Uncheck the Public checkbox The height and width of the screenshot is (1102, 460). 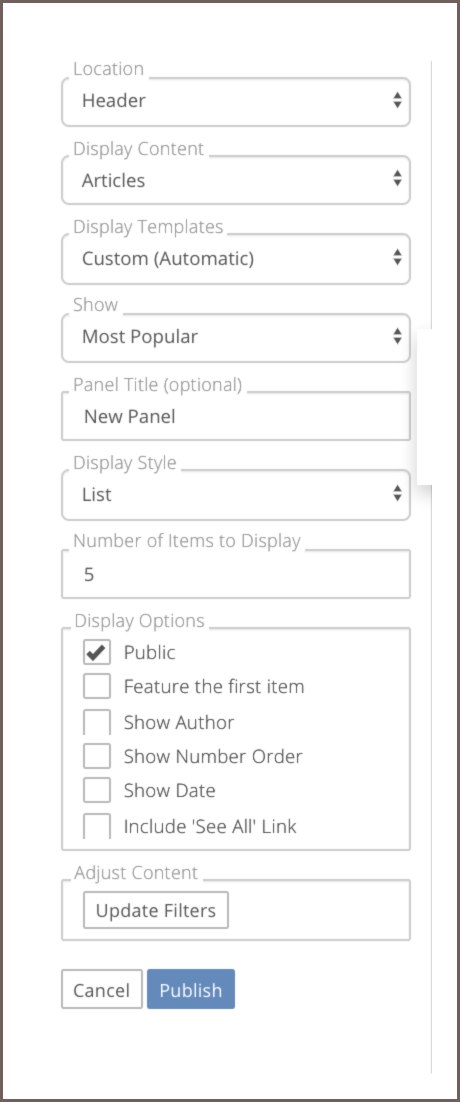pyautogui.click(x=97, y=652)
